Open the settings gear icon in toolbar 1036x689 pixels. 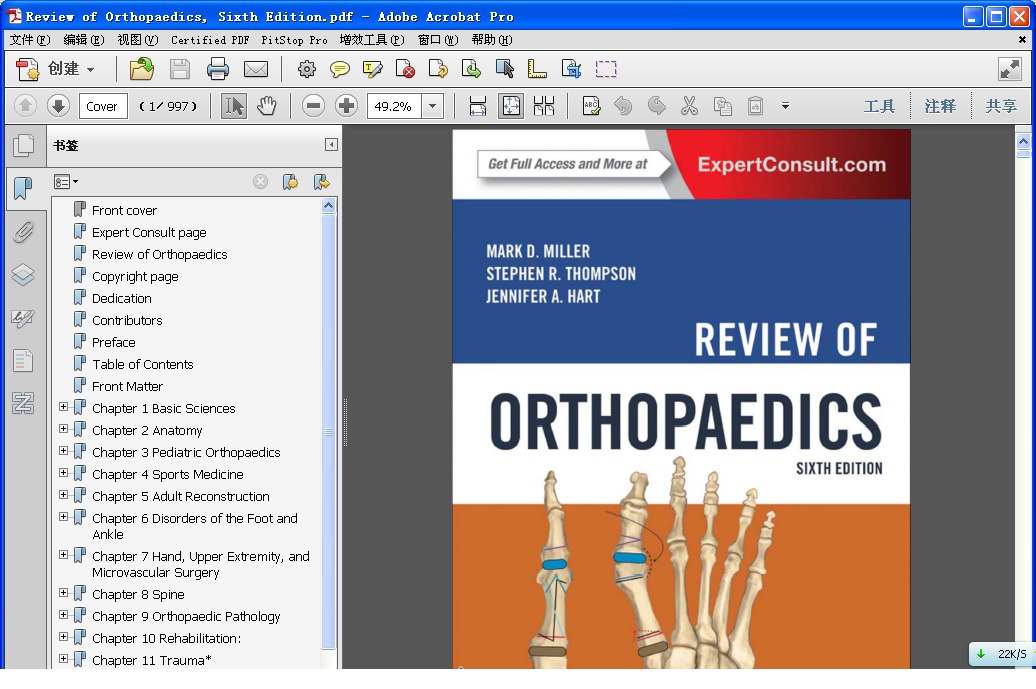click(x=307, y=69)
